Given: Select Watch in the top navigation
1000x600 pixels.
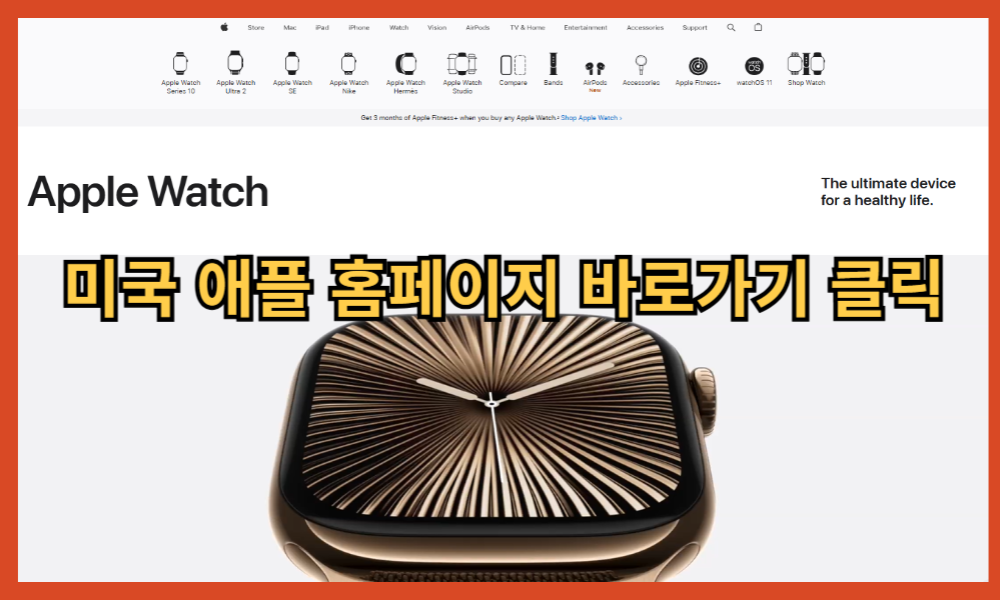Looking at the screenshot, I should pyautogui.click(x=399, y=27).
